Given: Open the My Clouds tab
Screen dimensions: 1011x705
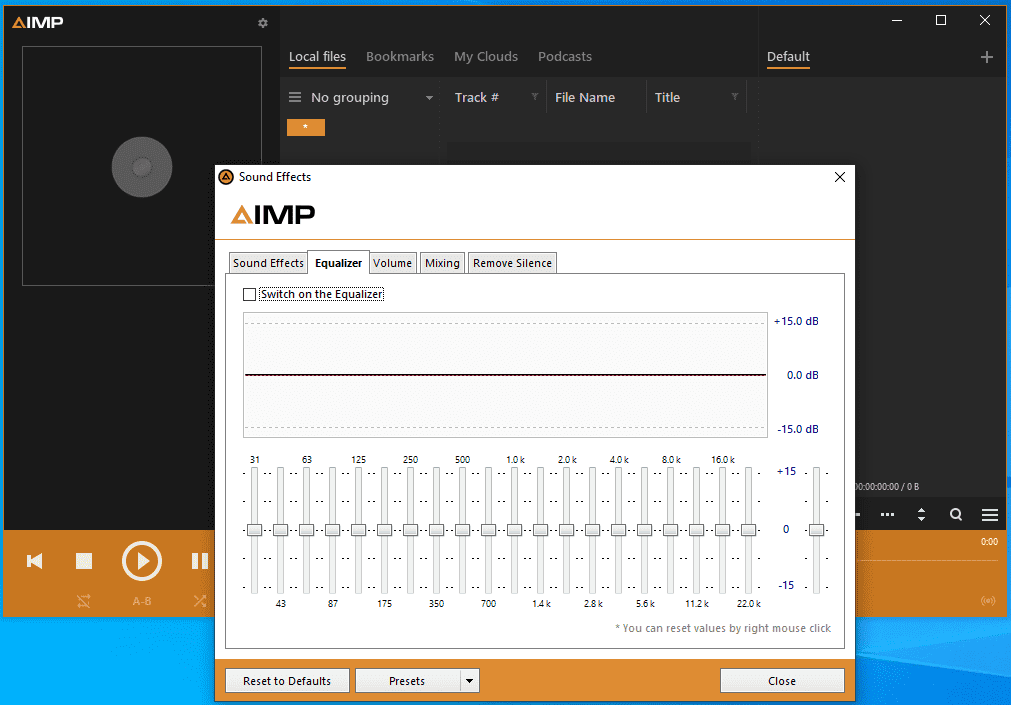Looking at the screenshot, I should pos(486,57).
